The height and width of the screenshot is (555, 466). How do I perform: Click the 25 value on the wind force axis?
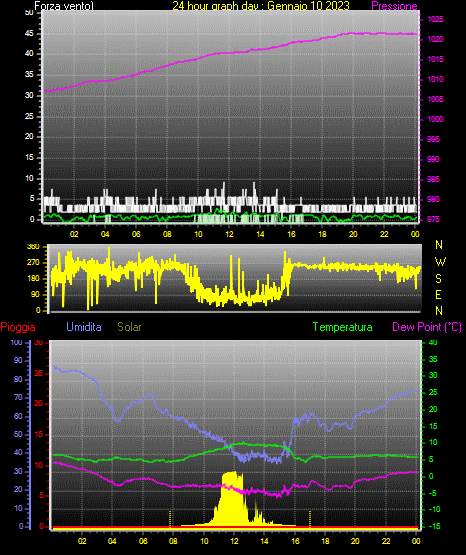tap(29, 116)
